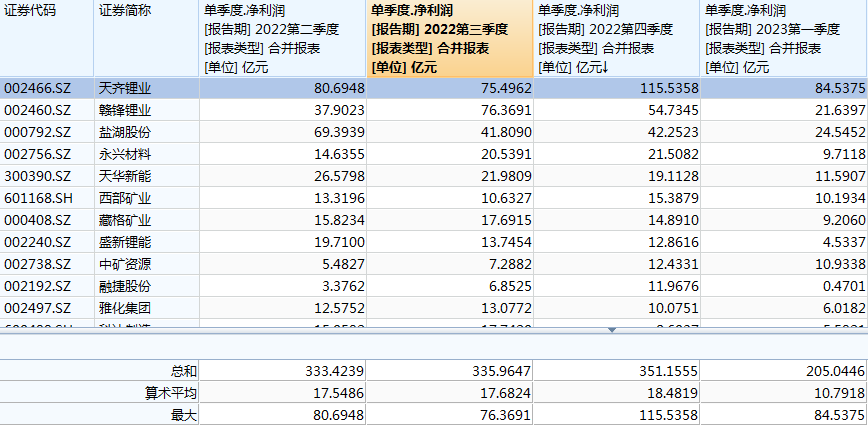Image resolution: width=868 pixels, height=425 pixels.
Task: Select stock code 601168.SH
Action: click(38, 198)
